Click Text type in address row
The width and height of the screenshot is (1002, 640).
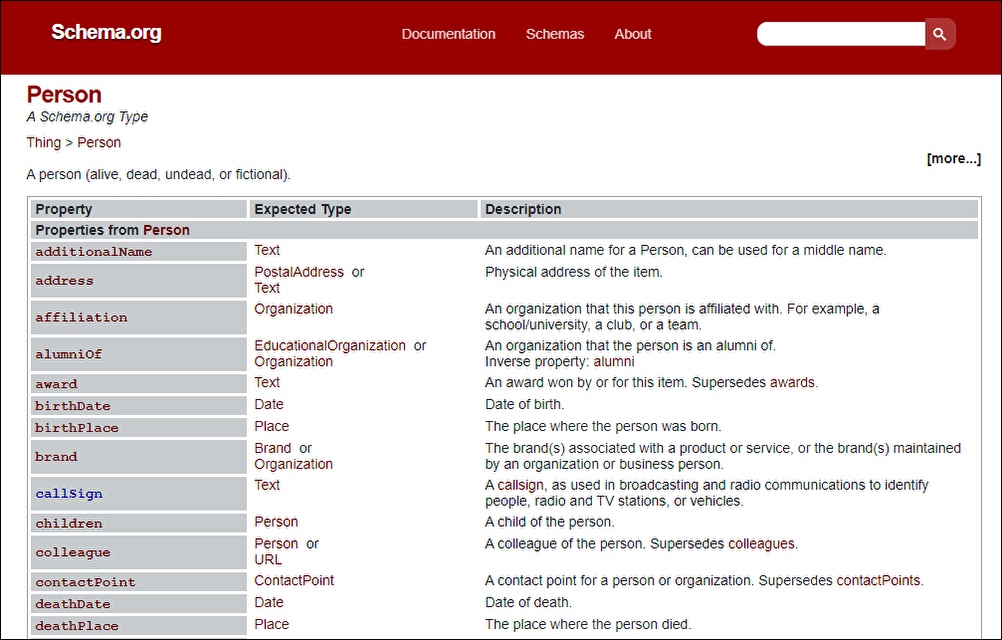click(x=267, y=288)
